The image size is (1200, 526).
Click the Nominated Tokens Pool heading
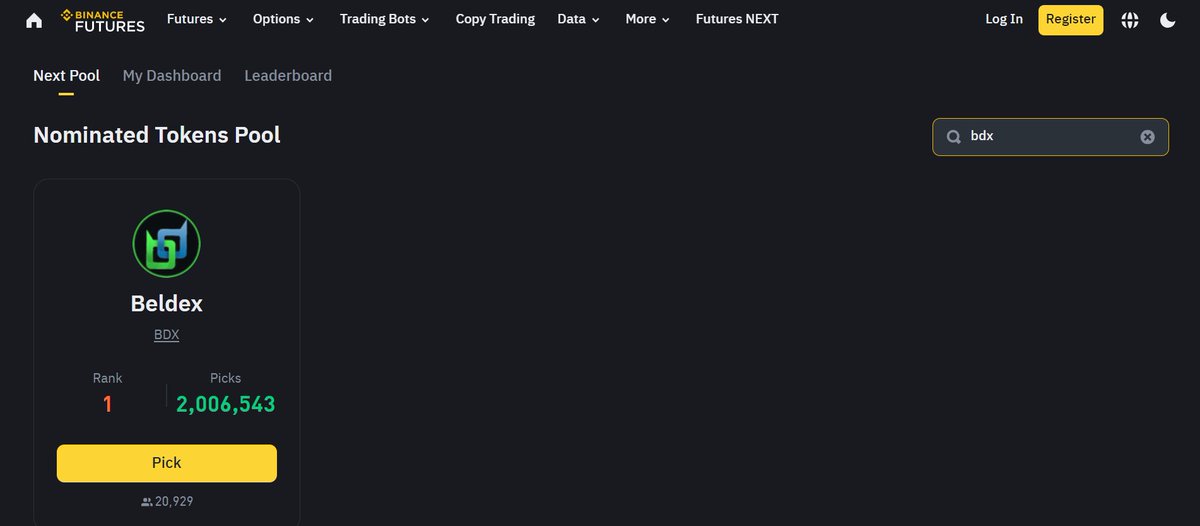(x=157, y=135)
